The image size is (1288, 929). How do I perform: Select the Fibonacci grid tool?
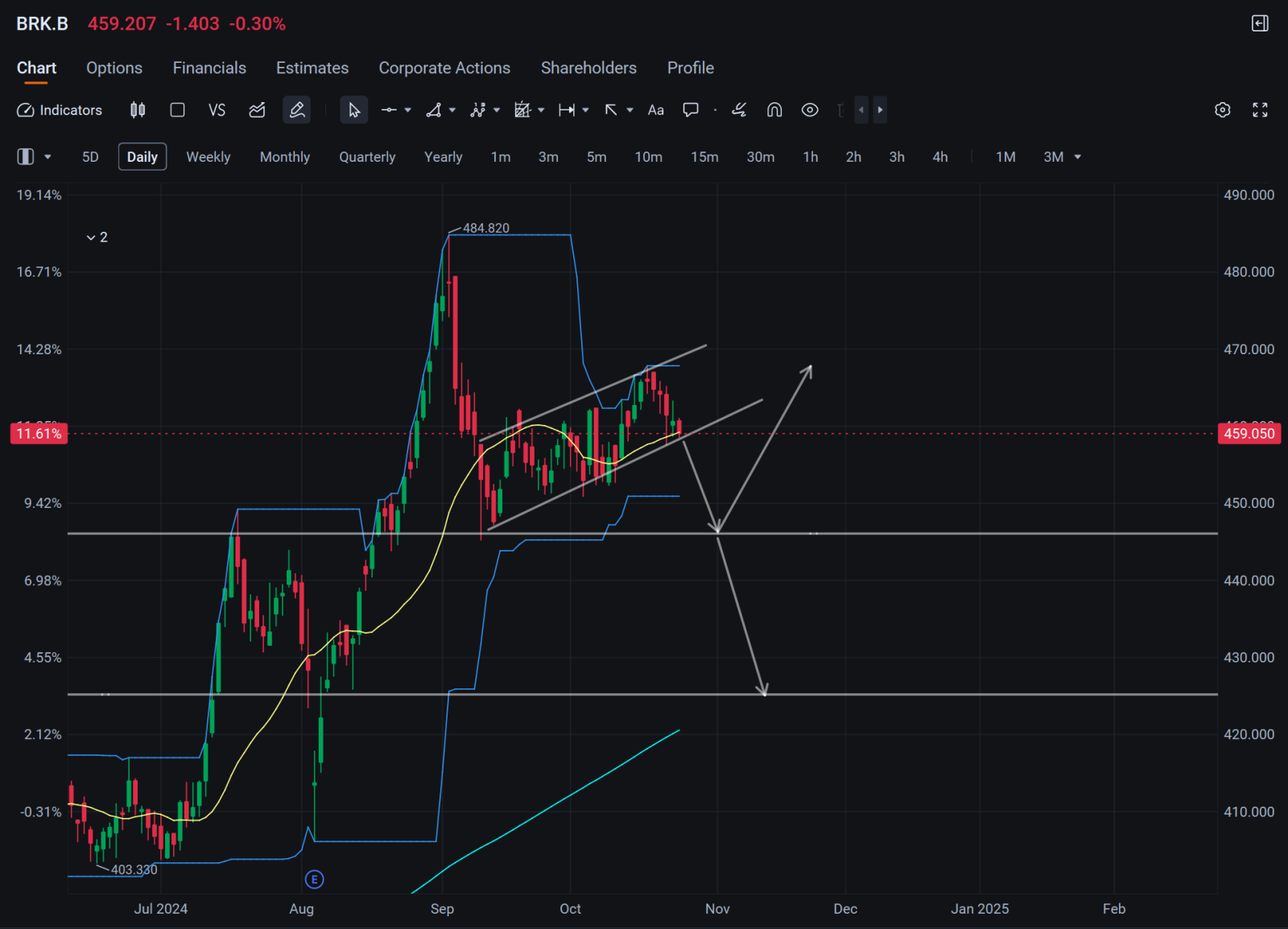click(522, 110)
